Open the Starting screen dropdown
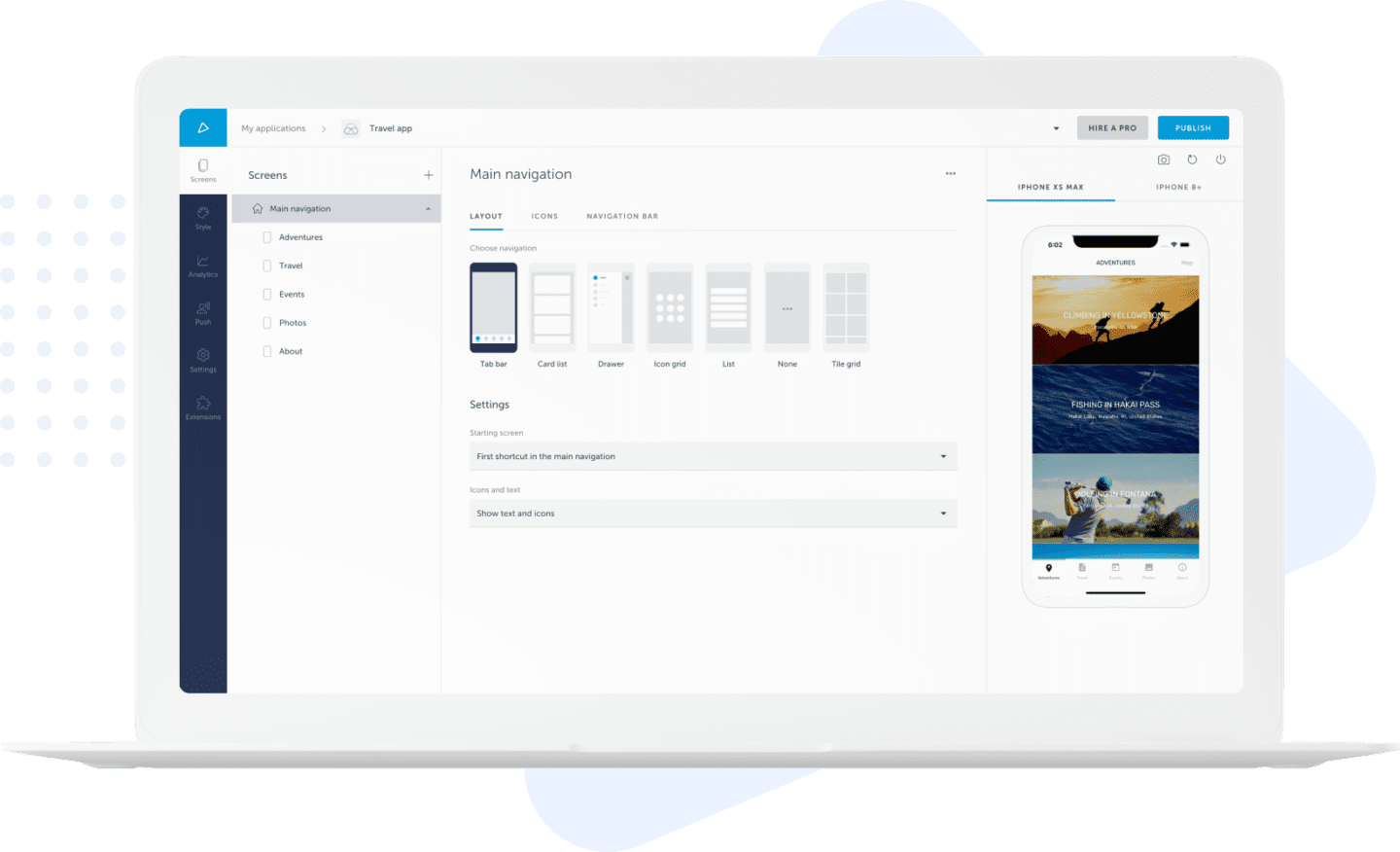 [x=713, y=456]
